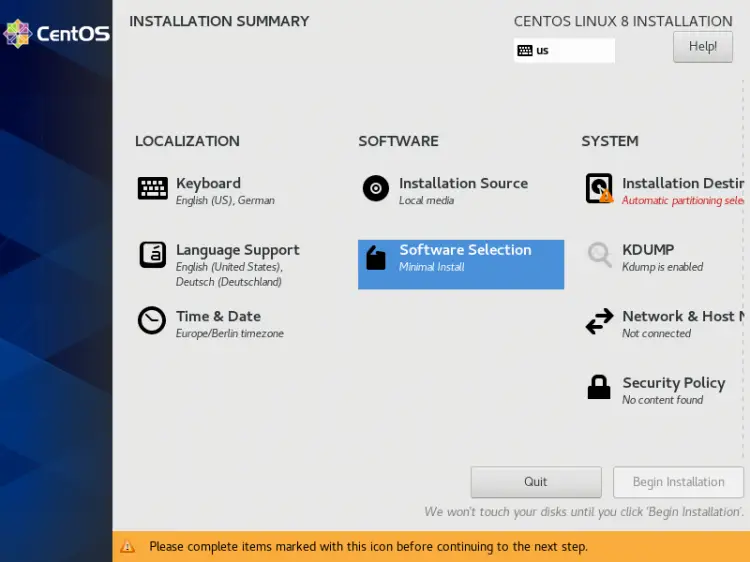Click the Installation Source disc icon
This screenshot has height=562, width=750.
376,188
